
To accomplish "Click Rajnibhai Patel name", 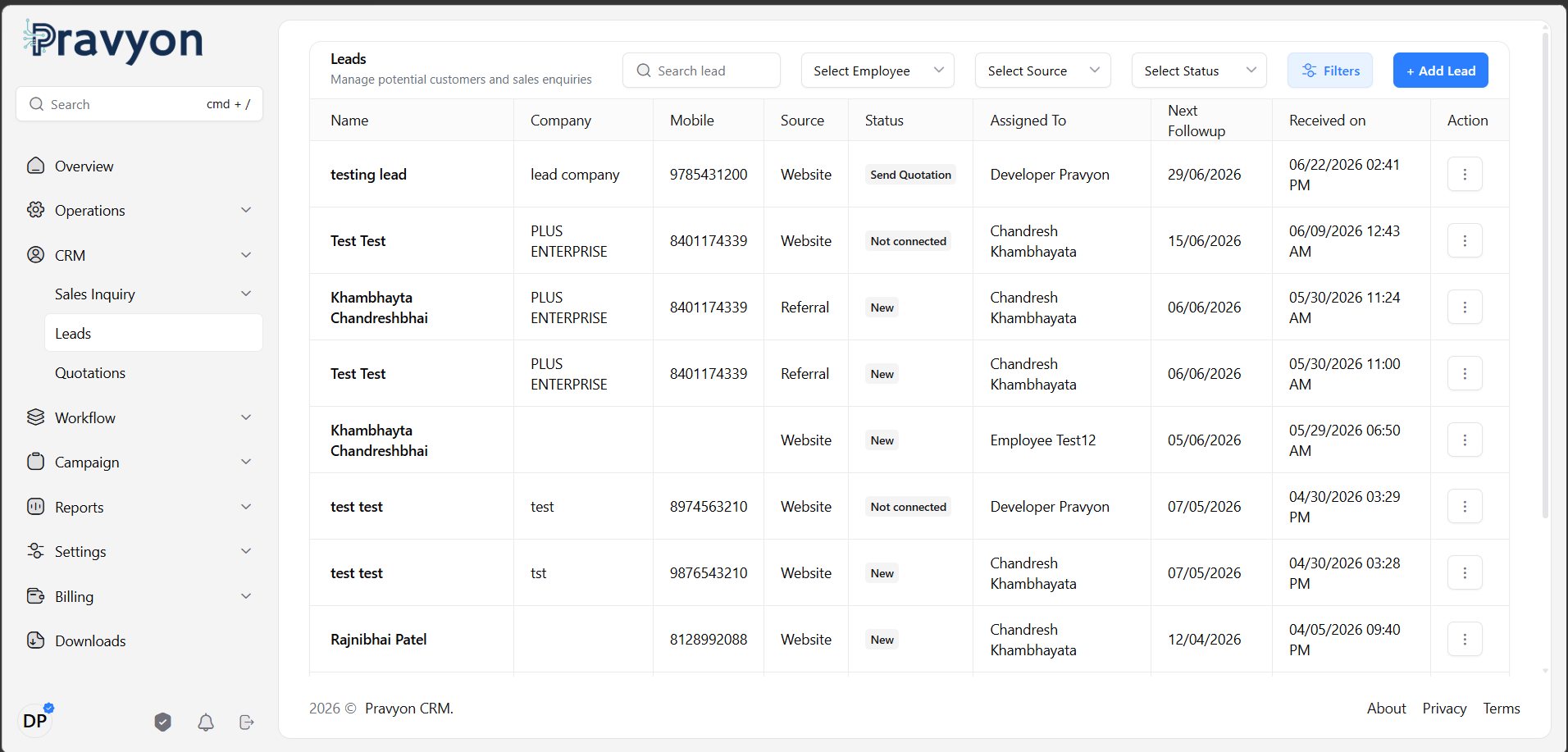I will pos(378,640).
